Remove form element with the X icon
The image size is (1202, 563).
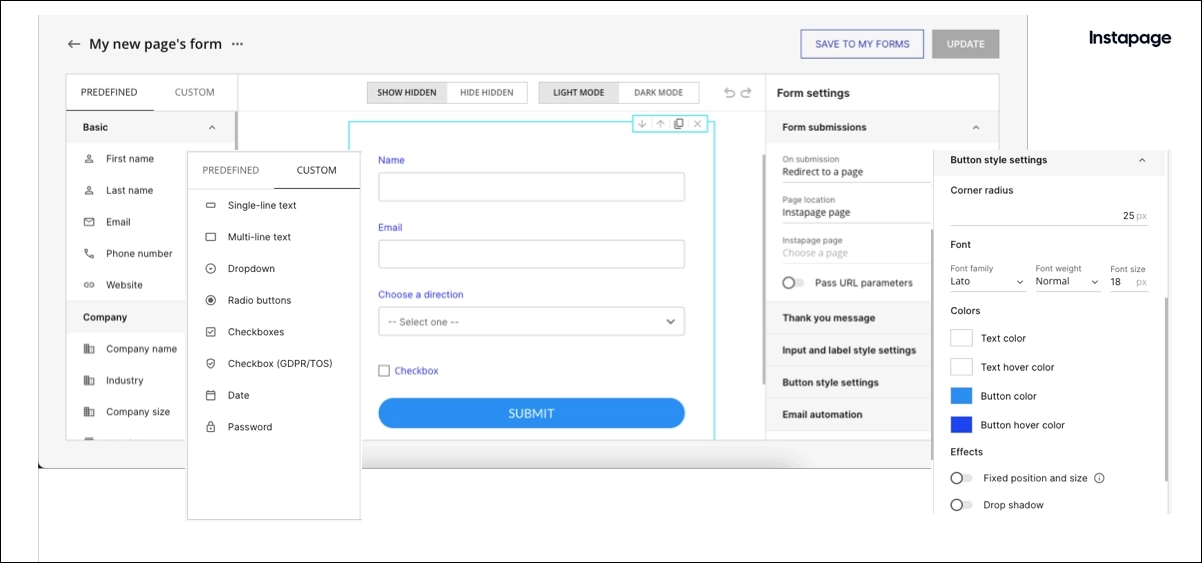click(x=698, y=124)
